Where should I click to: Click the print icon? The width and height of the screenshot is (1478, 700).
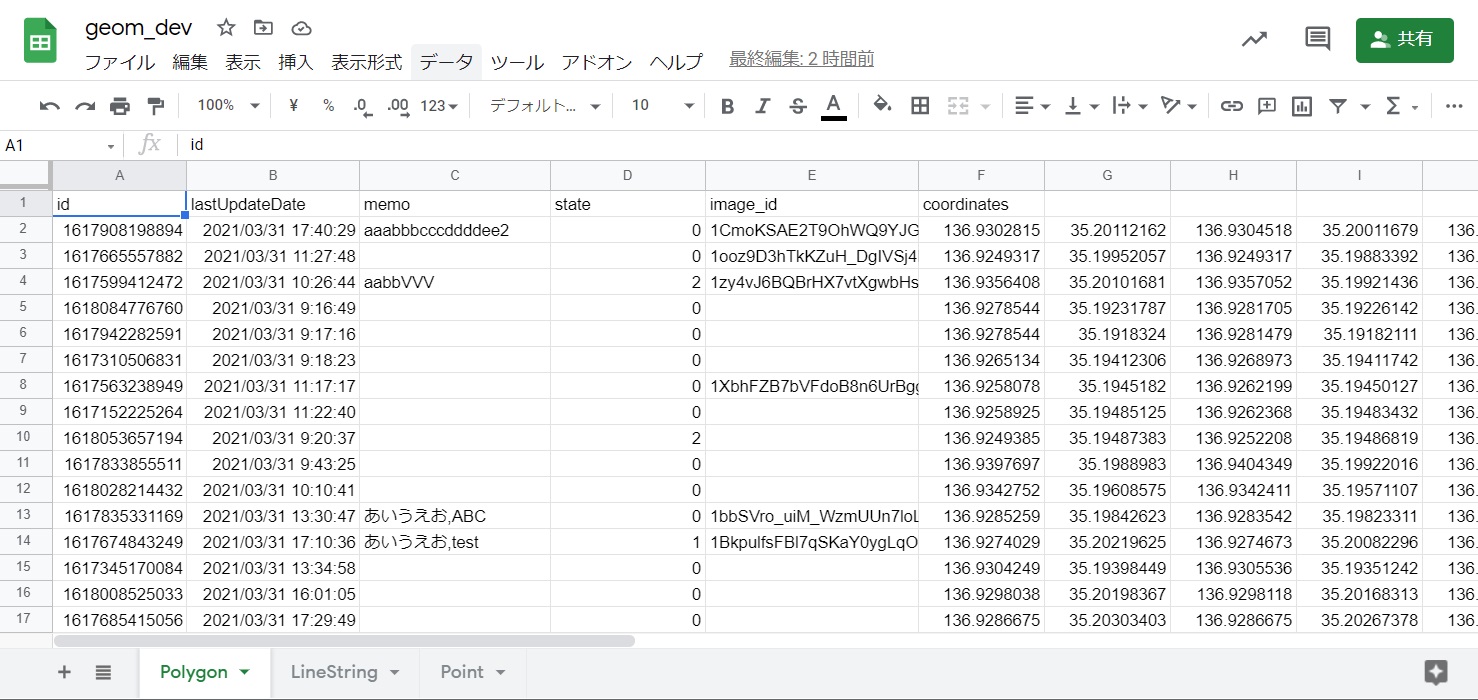pyautogui.click(x=120, y=106)
